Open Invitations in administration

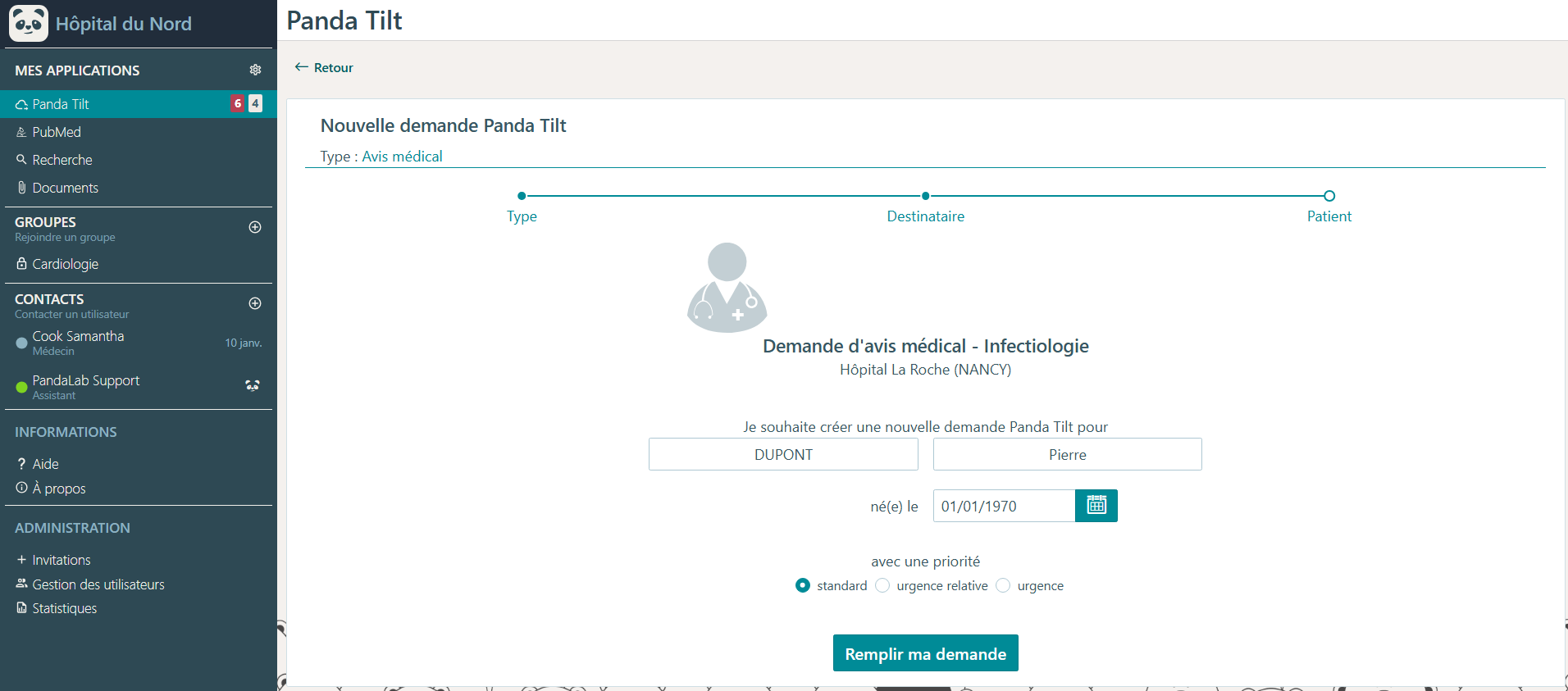click(x=53, y=560)
